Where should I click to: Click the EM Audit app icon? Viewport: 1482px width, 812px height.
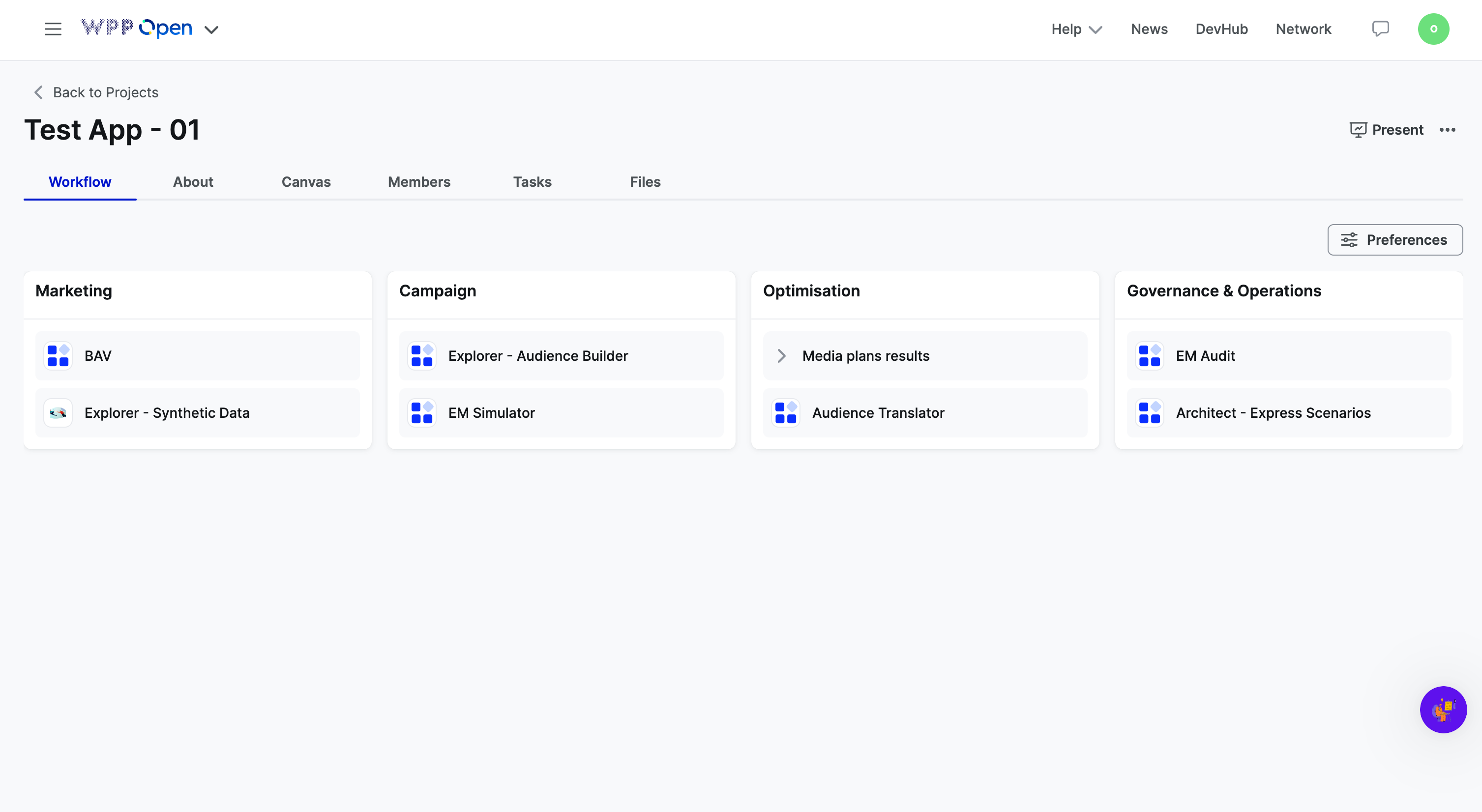pyautogui.click(x=1150, y=356)
